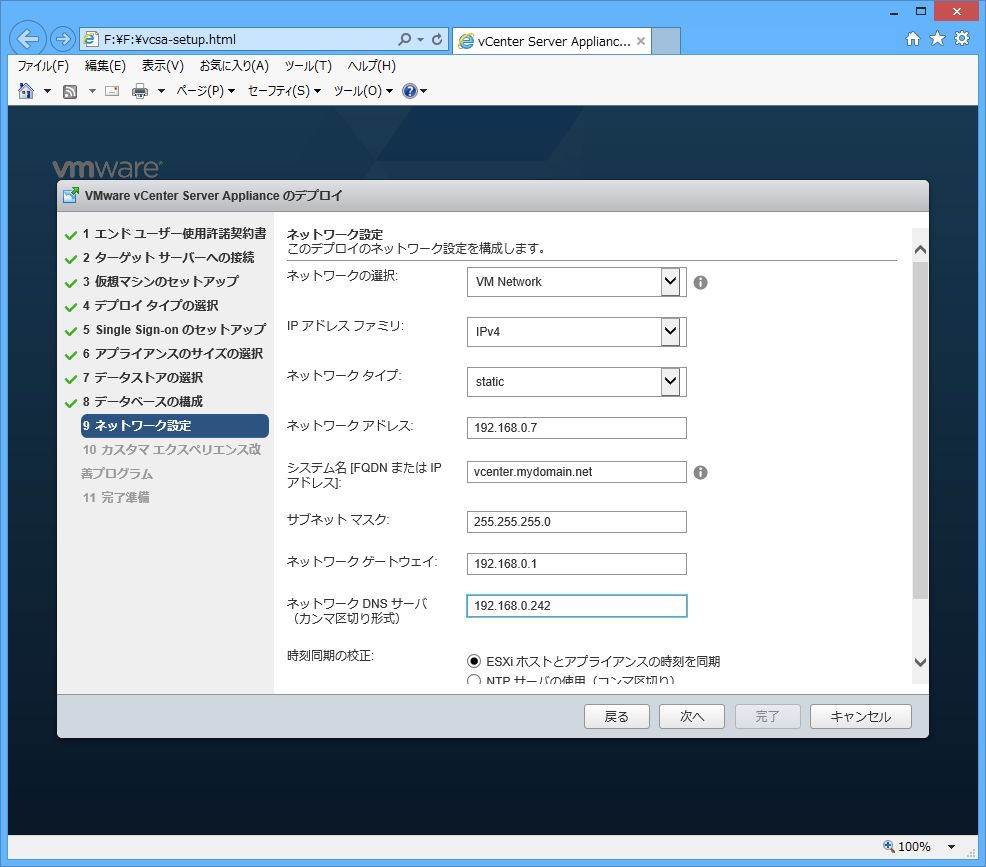Viewport: 986px width, 867px height.
Task: Open the IE tools gear icon
Action: point(961,39)
